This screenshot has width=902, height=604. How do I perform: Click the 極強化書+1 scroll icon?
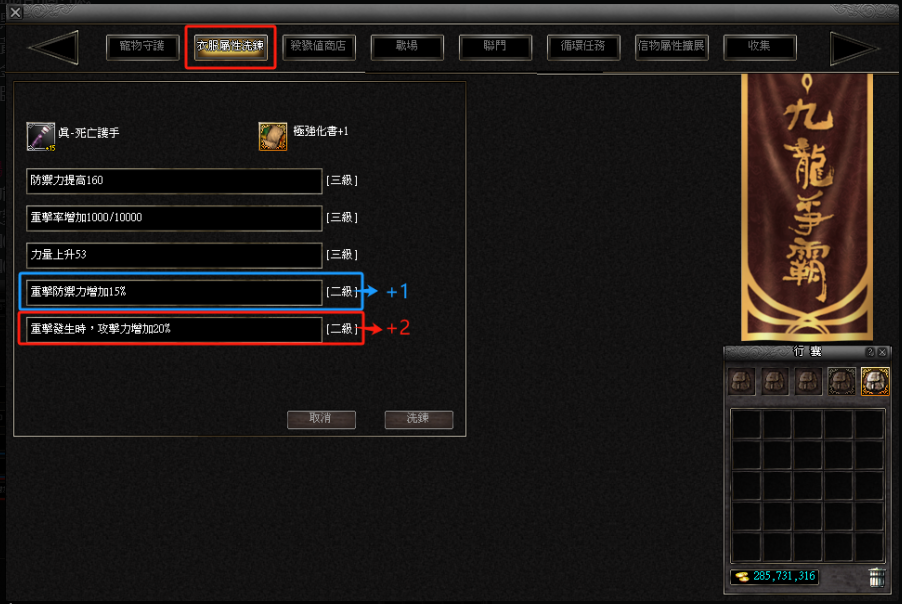pos(273,136)
